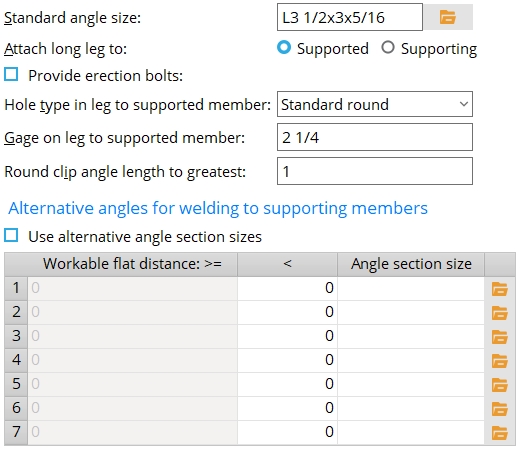Click Round clip angle length field

coord(375,171)
